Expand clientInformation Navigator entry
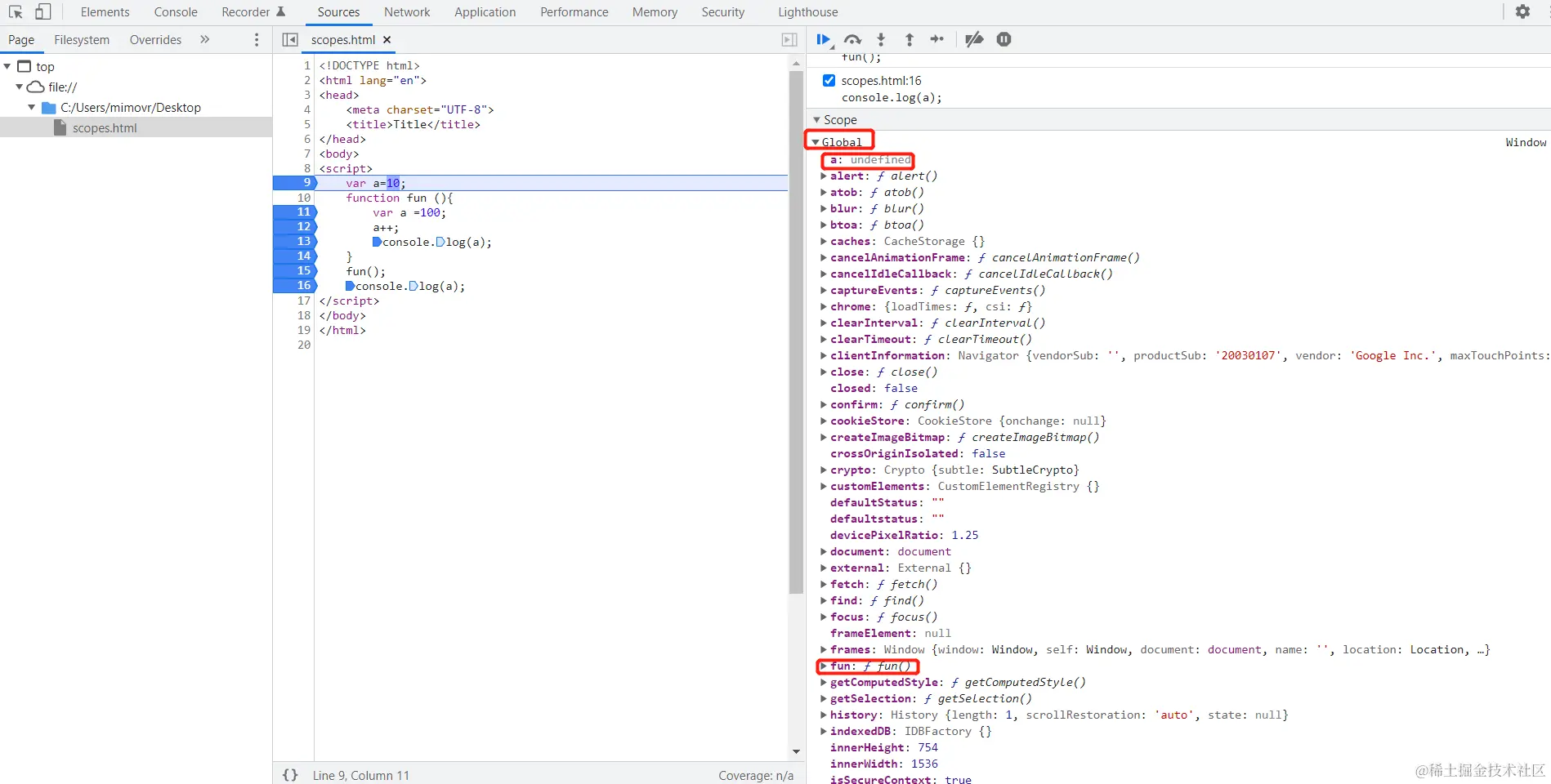The width and height of the screenshot is (1551, 784). (824, 355)
